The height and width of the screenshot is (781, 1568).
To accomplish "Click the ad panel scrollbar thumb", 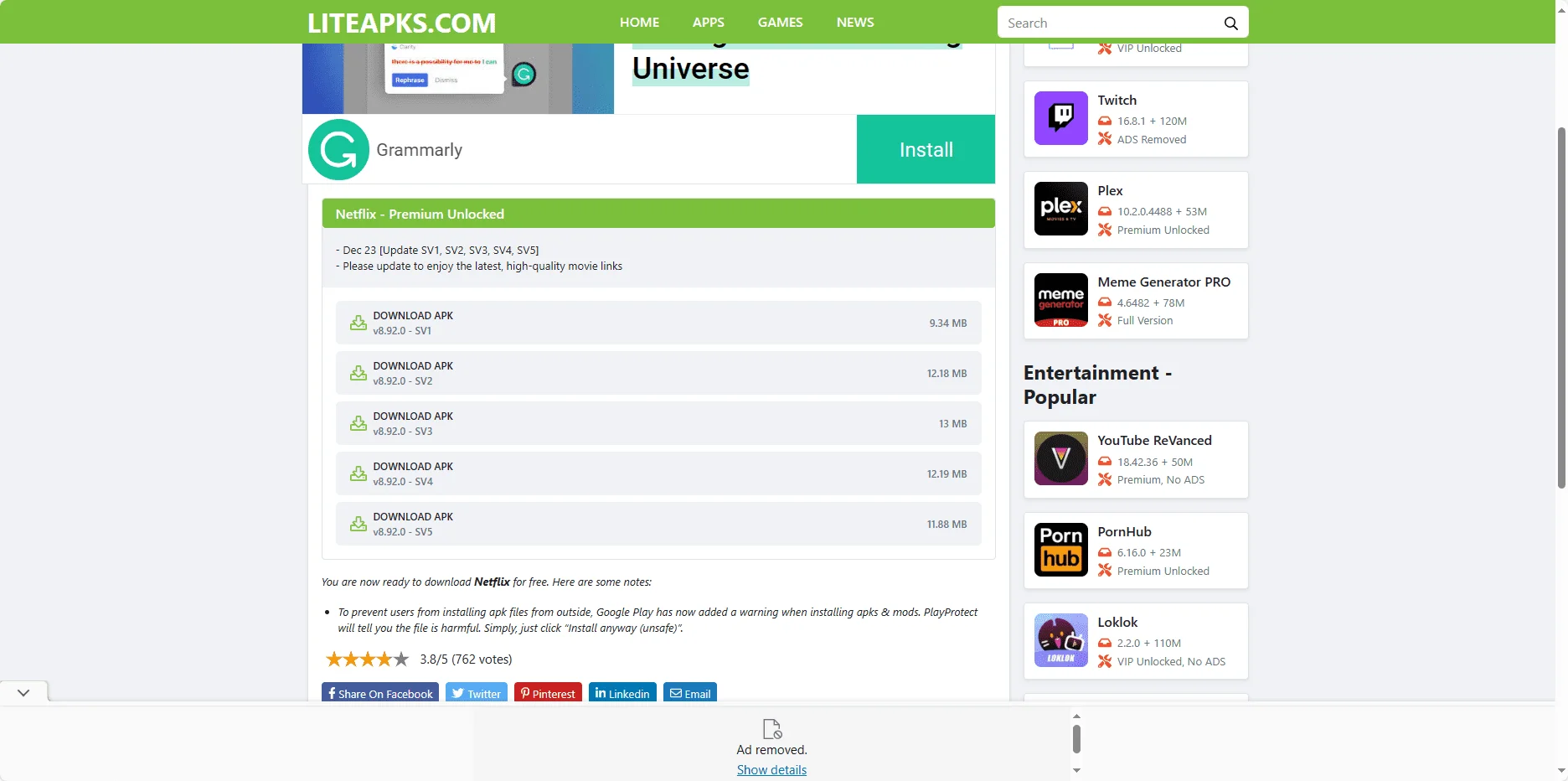I will 1076,739.
